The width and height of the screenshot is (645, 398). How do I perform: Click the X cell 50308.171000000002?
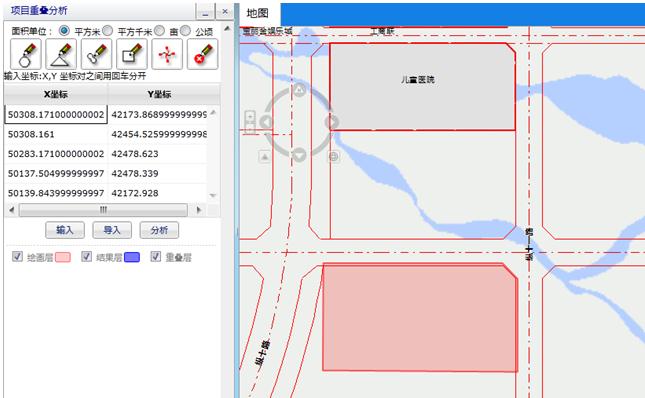tap(56, 115)
